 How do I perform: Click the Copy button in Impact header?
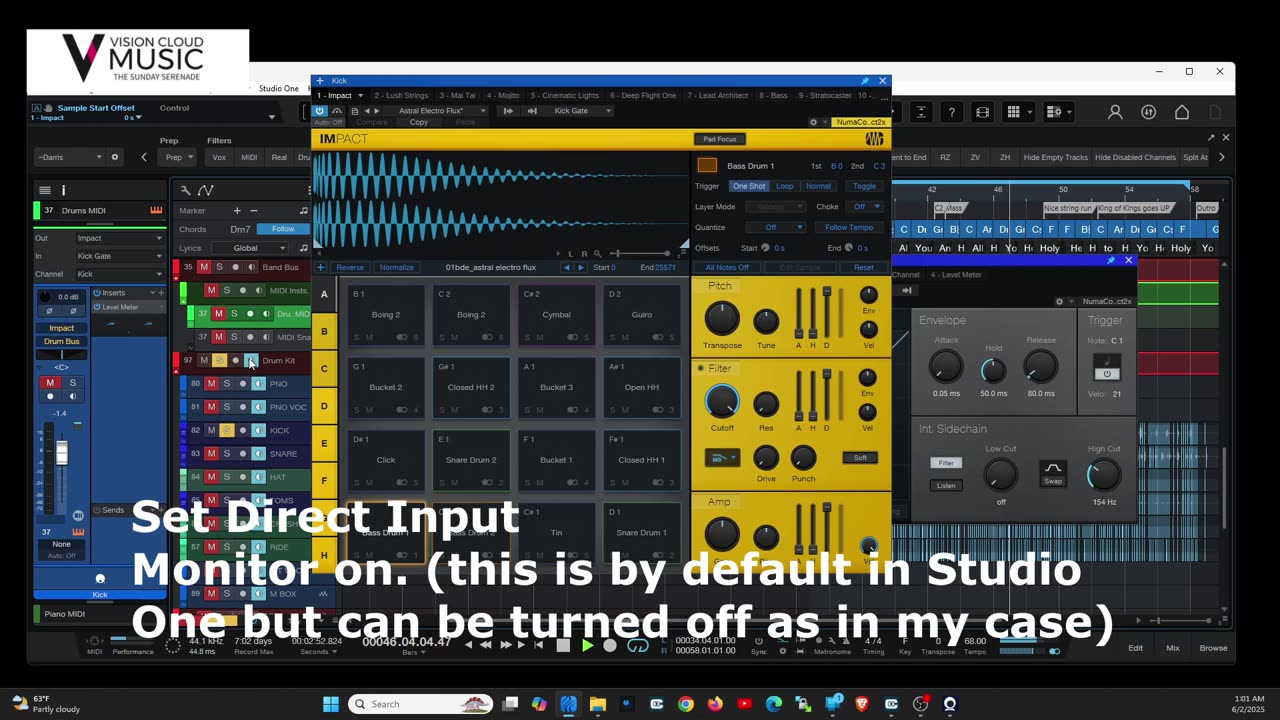pos(418,122)
